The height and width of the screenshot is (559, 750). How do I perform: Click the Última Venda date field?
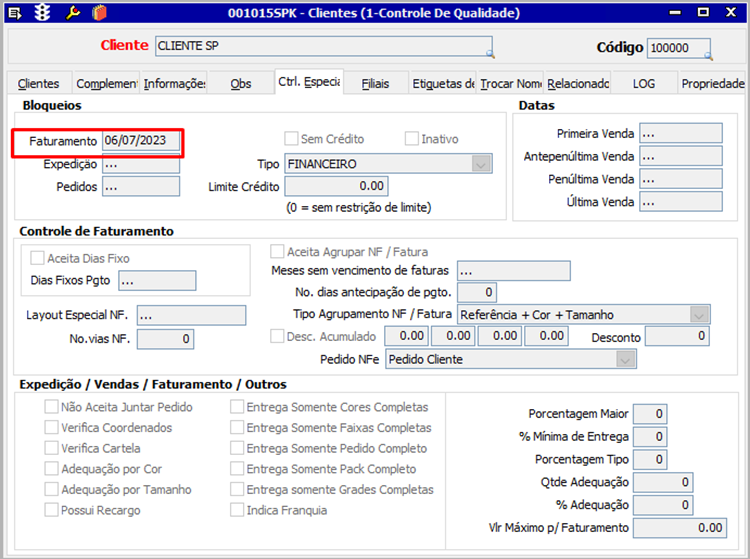point(681,202)
